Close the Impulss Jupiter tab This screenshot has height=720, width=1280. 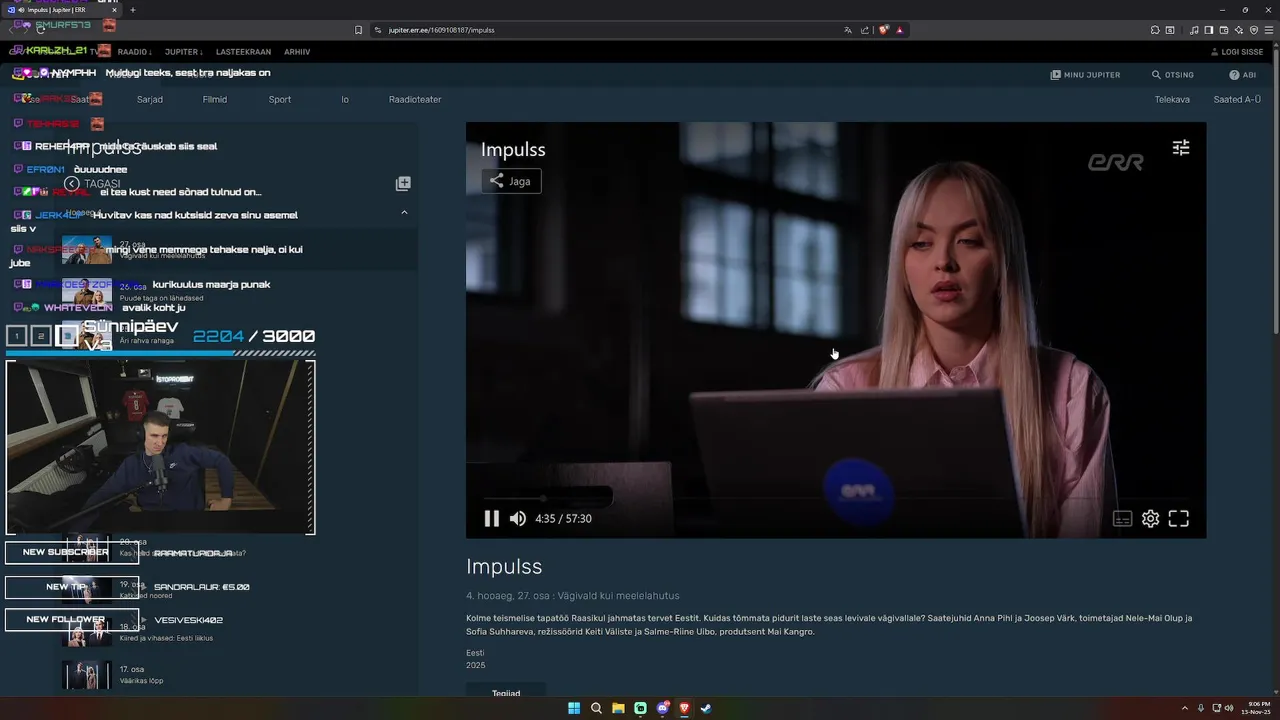(x=114, y=10)
